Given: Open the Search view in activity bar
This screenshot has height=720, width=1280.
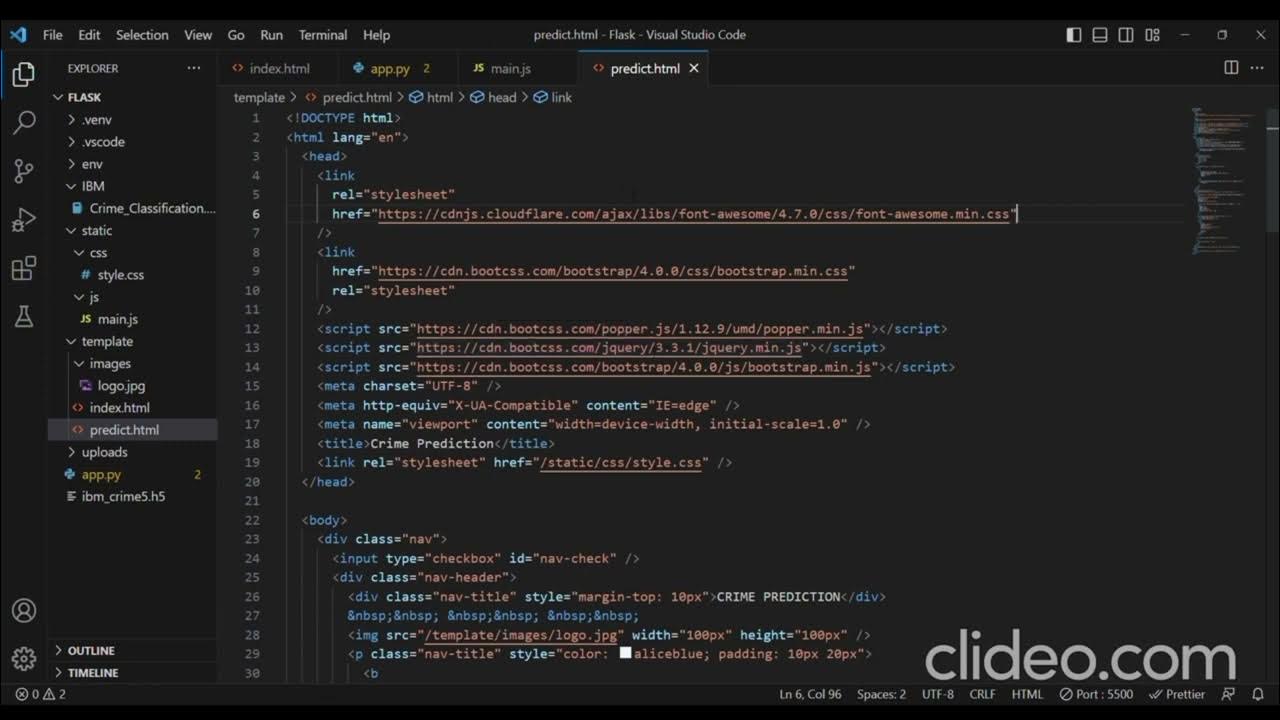Looking at the screenshot, I should click(x=23, y=123).
